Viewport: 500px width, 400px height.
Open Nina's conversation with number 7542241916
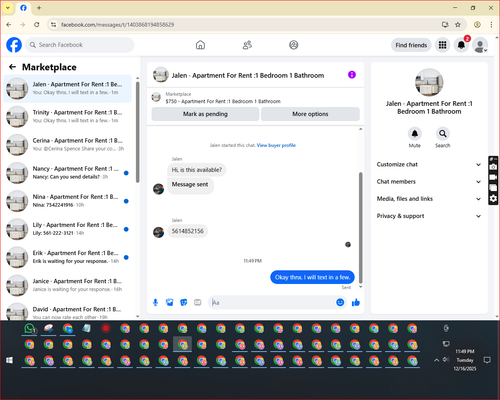pos(68,201)
